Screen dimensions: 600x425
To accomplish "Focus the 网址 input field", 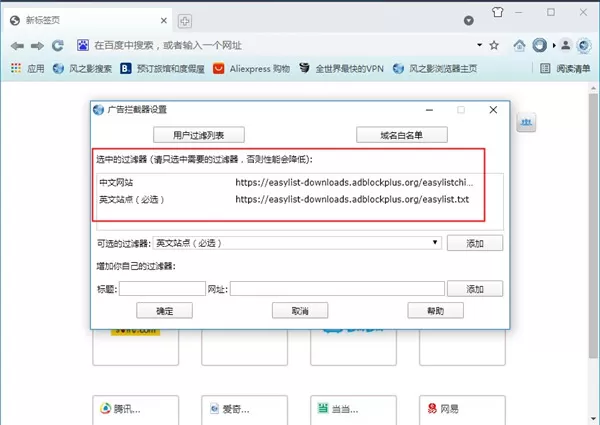I will pos(337,289).
